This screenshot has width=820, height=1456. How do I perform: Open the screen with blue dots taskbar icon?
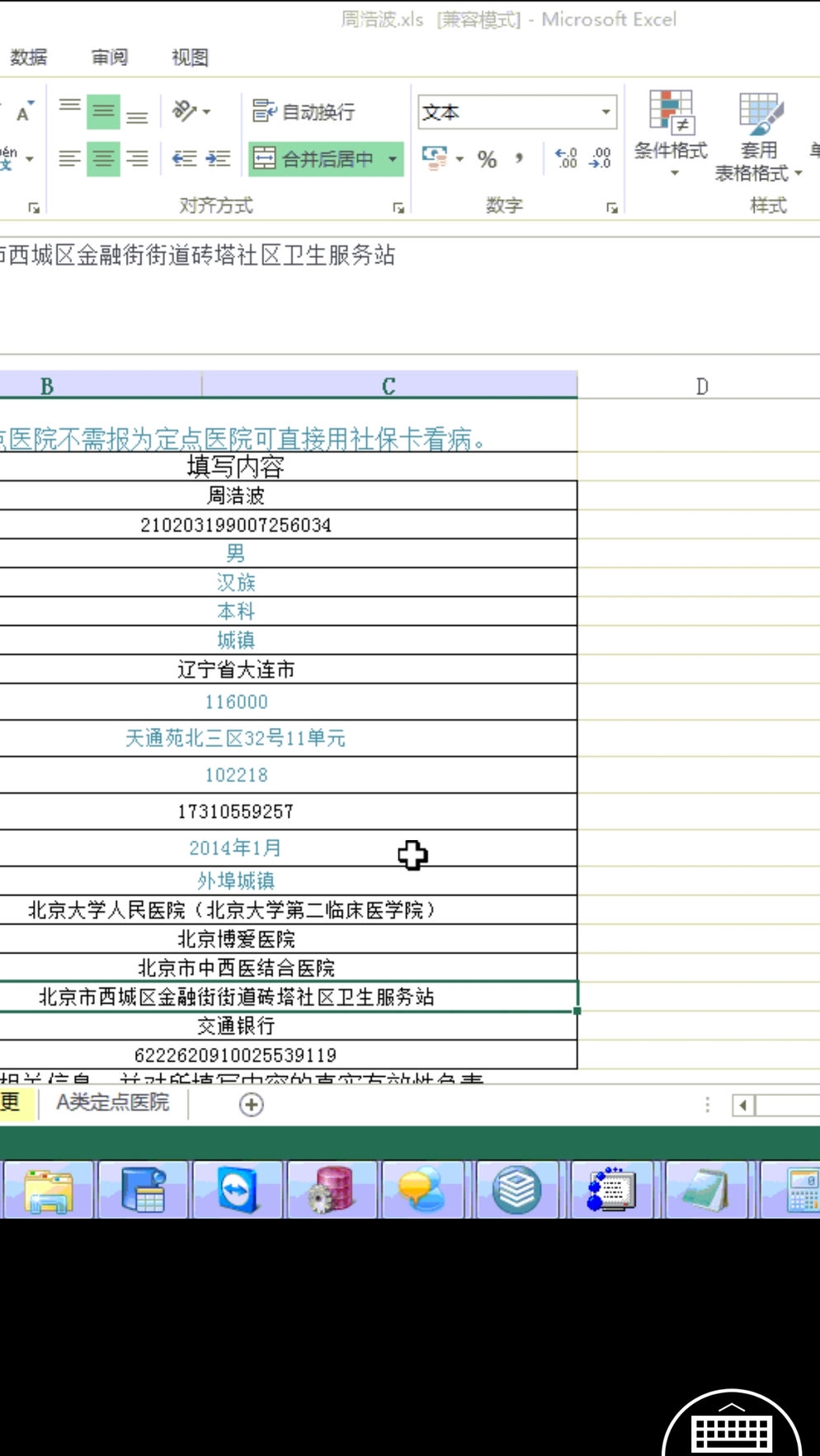point(614,1190)
